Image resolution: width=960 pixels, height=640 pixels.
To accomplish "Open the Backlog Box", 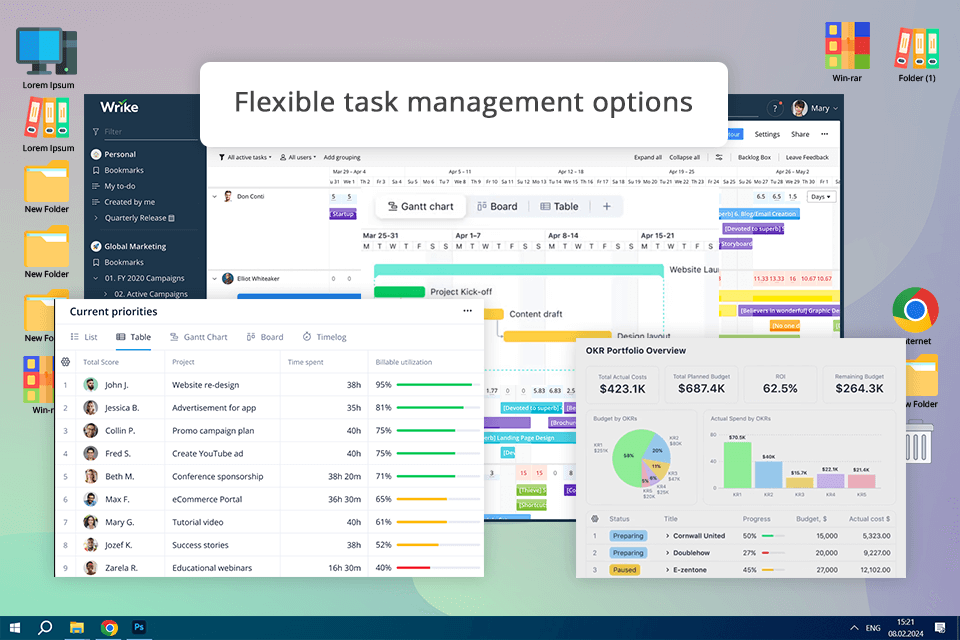I will click(754, 157).
